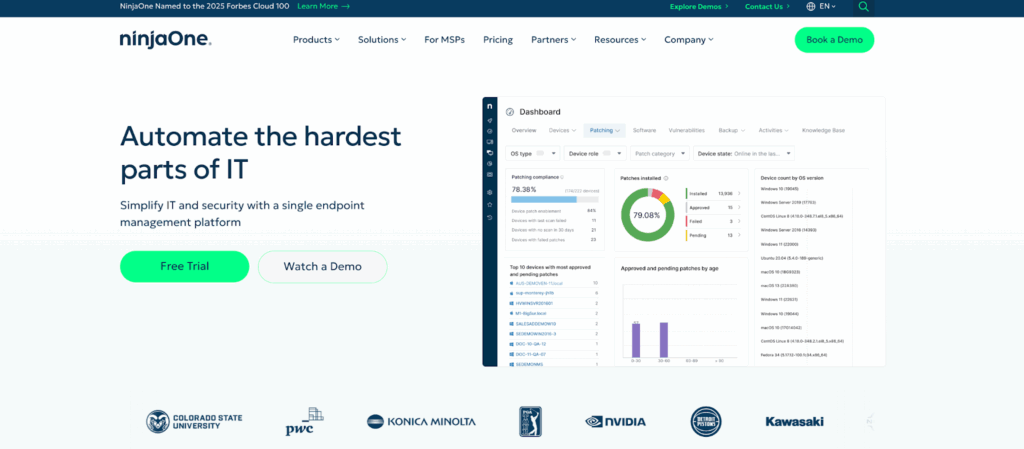Click the dashboard screenshot preview image
This screenshot has height=449, width=1024.
point(684,232)
